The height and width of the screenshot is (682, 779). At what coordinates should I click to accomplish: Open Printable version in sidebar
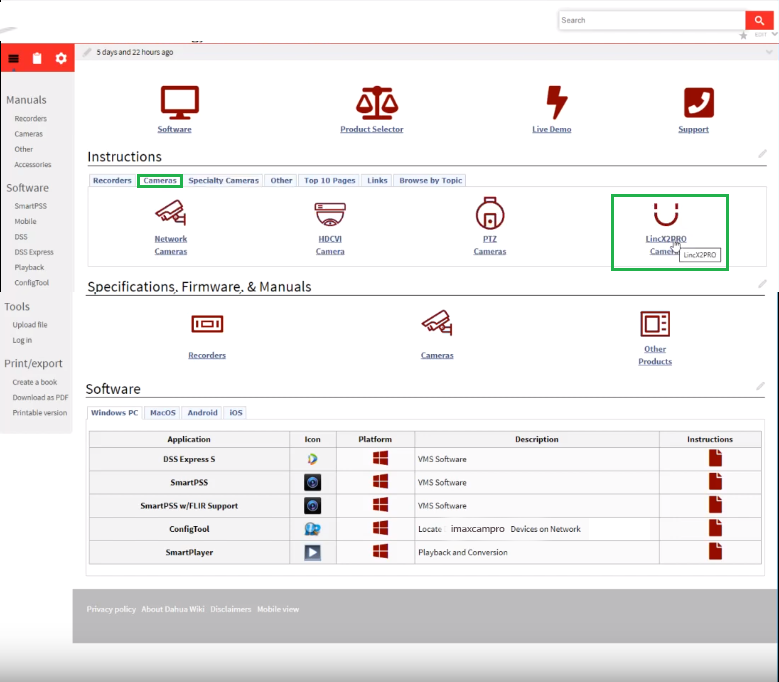[x=40, y=413]
